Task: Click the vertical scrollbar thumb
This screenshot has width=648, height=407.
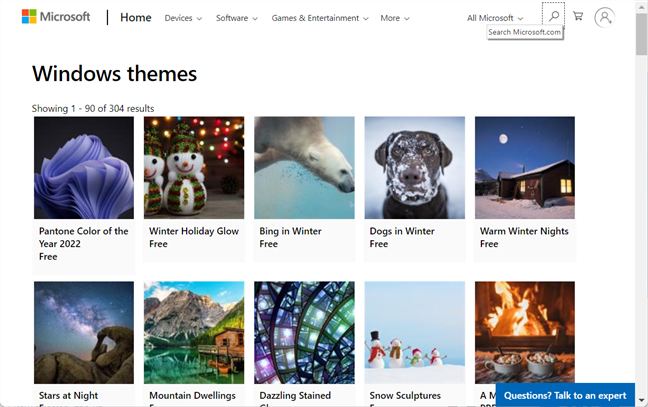Action: tap(641, 34)
